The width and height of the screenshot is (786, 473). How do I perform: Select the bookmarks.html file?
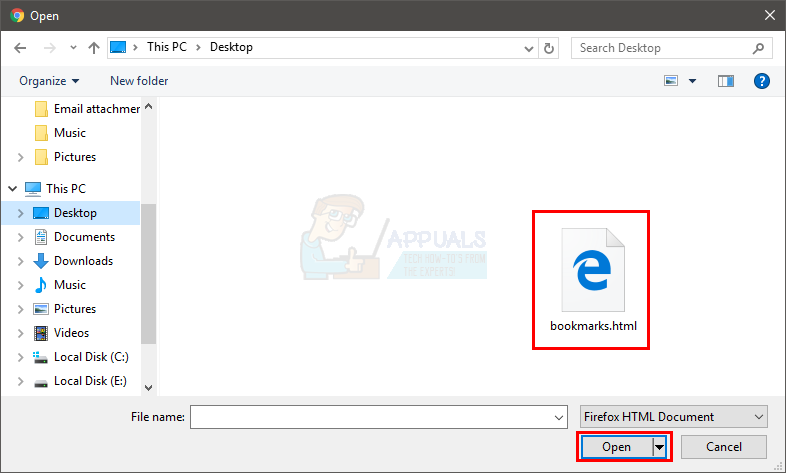click(x=593, y=281)
